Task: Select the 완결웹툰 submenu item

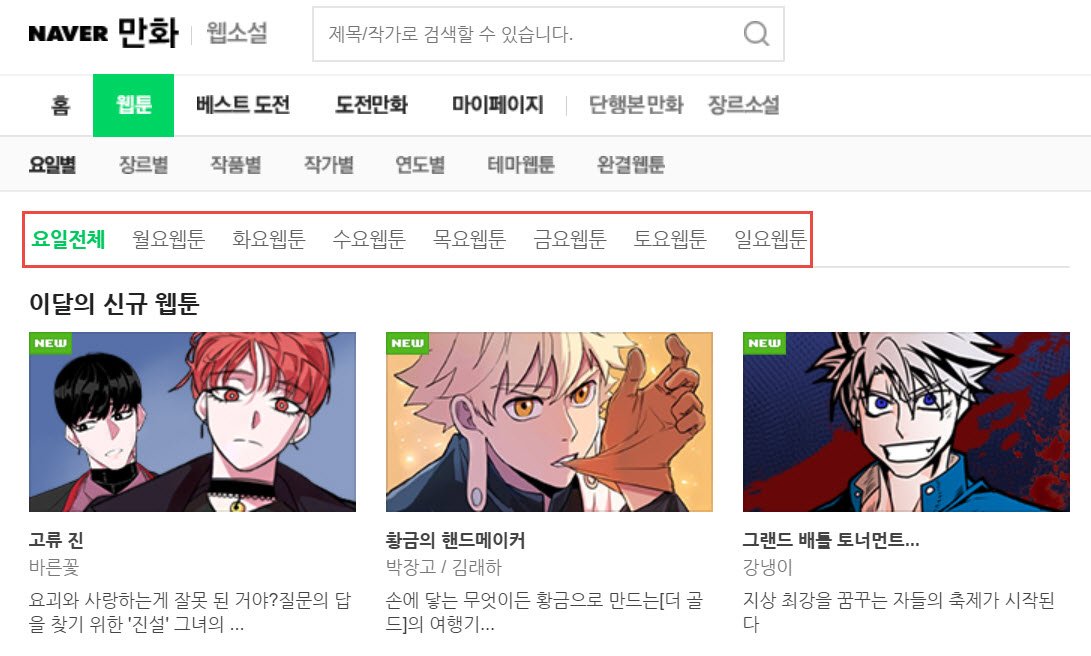Action: click(631, 165)
